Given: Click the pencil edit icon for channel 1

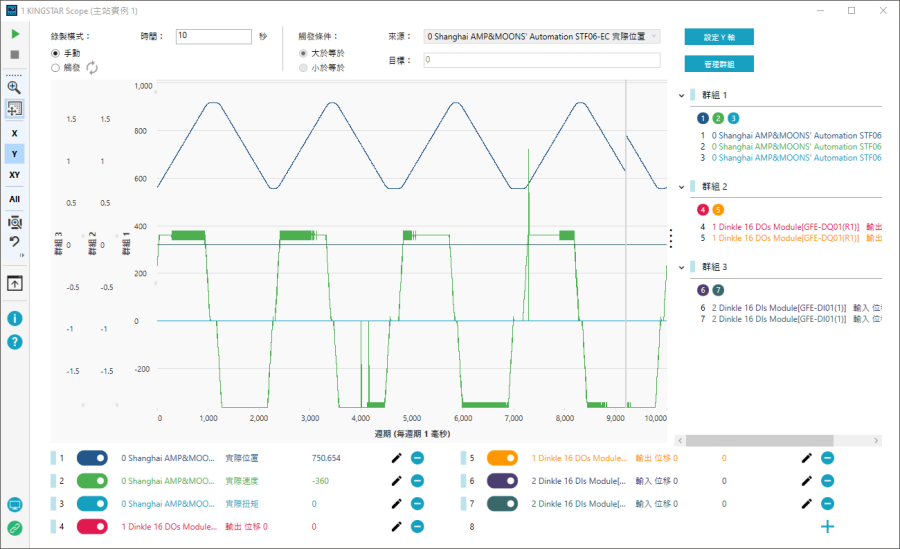Looking at the screenshot, I should (x=396, y=458).
